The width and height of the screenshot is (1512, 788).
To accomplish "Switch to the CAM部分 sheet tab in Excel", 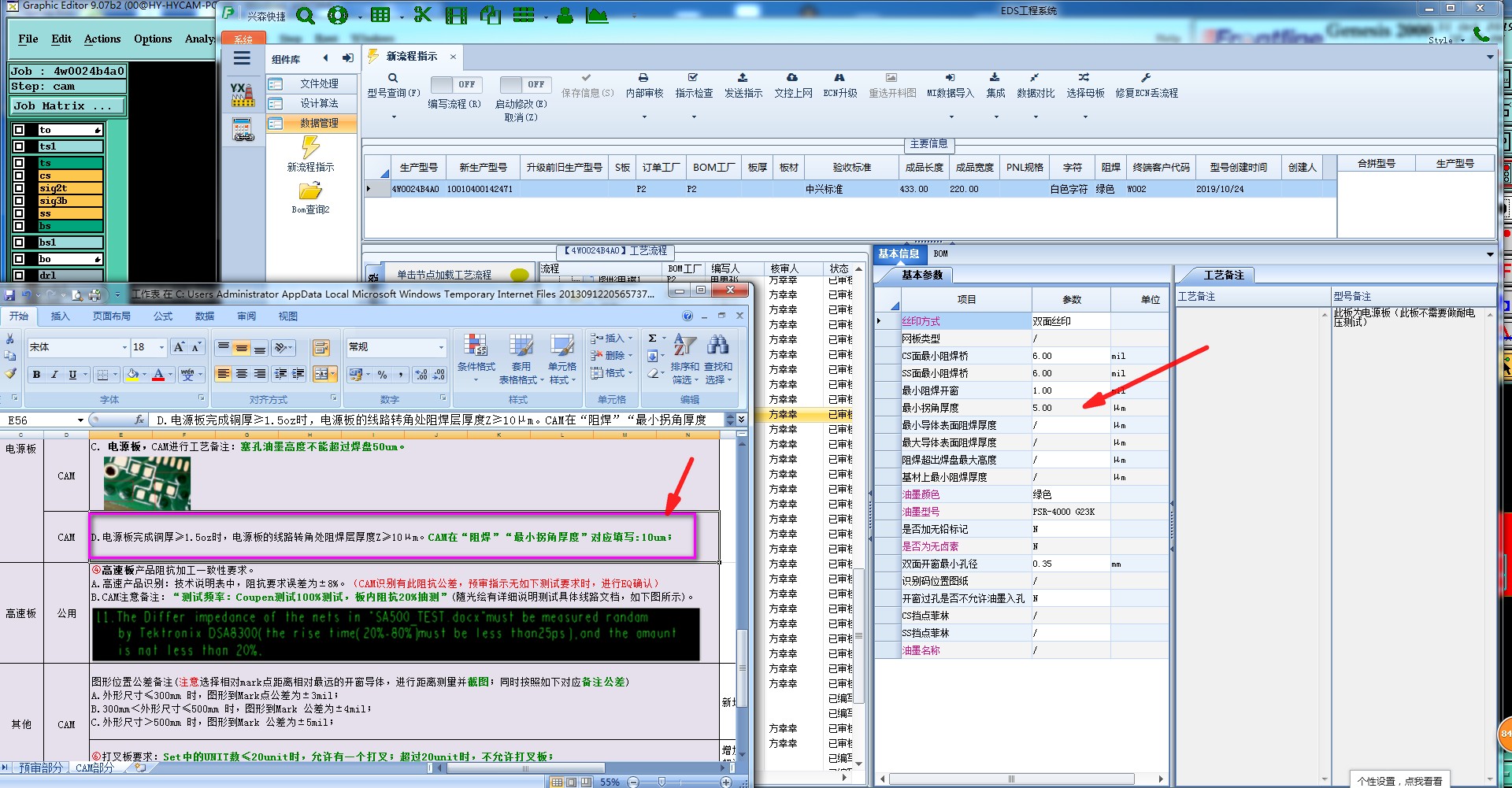I will (94, 768).
